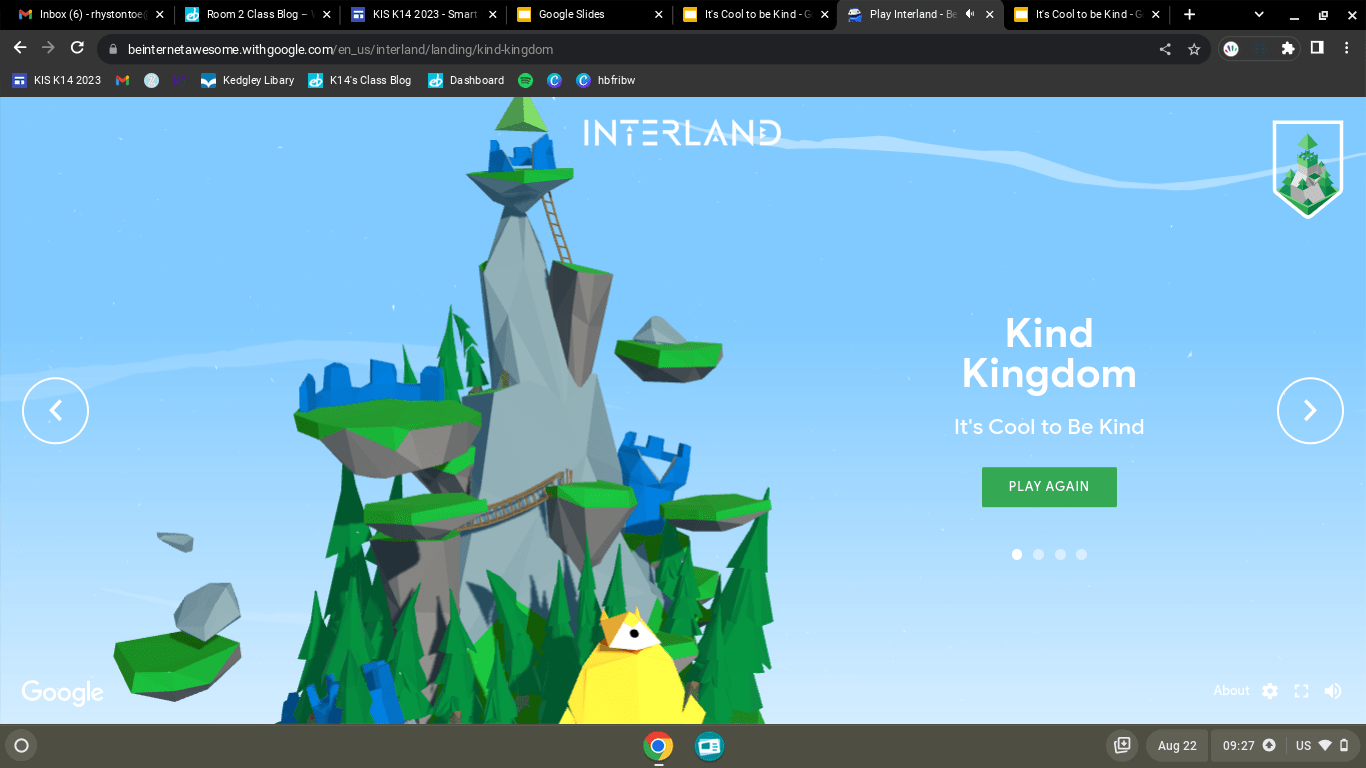This screenshot has width=1366, height=768.
Task: Open the holding space tote icon
Action: (1122, 745)
